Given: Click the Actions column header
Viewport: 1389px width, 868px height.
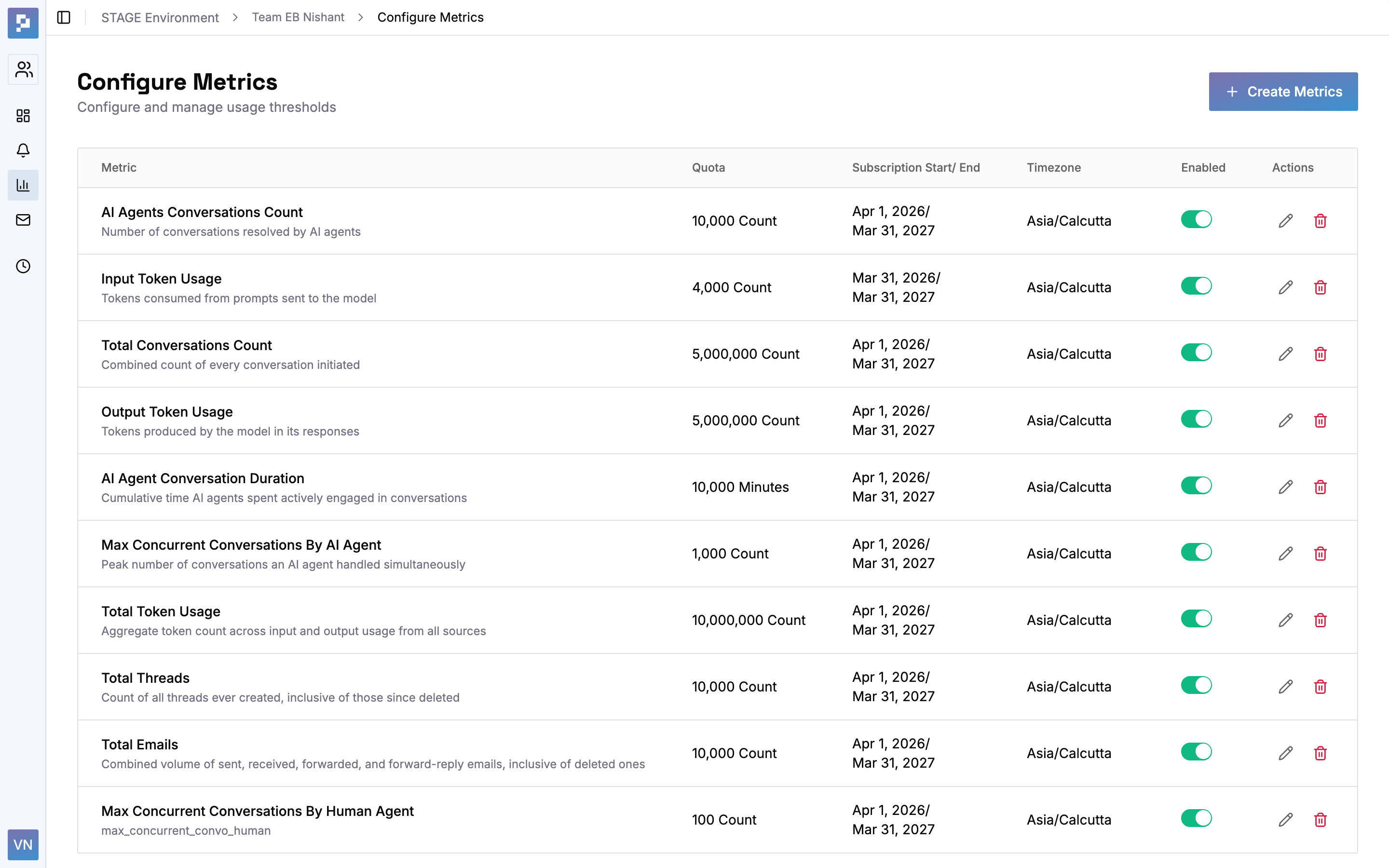Looking at the screenshot, I should click(x=1293, y=168).
